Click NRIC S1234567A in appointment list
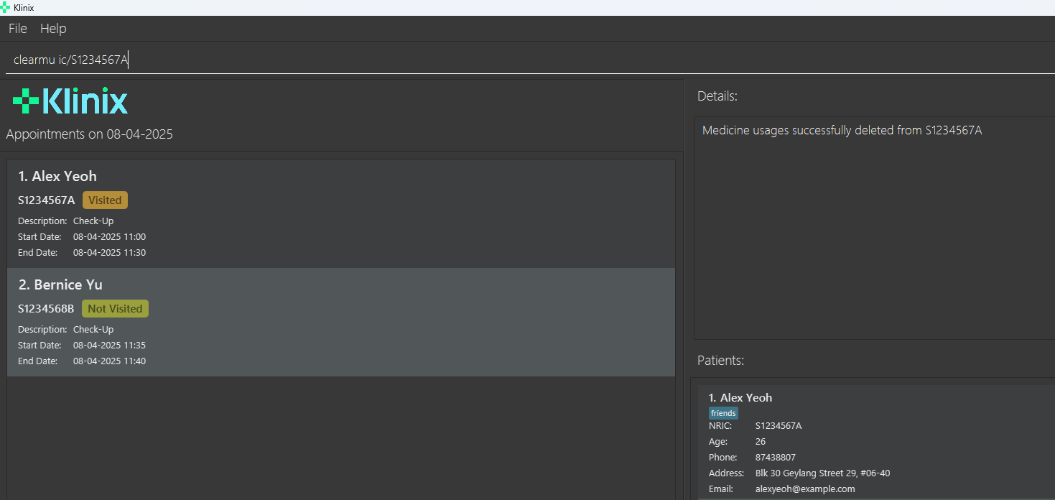1055x500 pixels. pyautogui.click(x=46, y=200)
